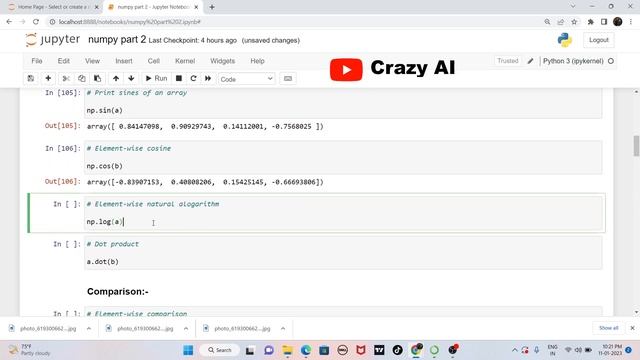The width and height of the screenshot is (640, 360).
Task: Click the Logout button
Action: click(x=599, y=40)
